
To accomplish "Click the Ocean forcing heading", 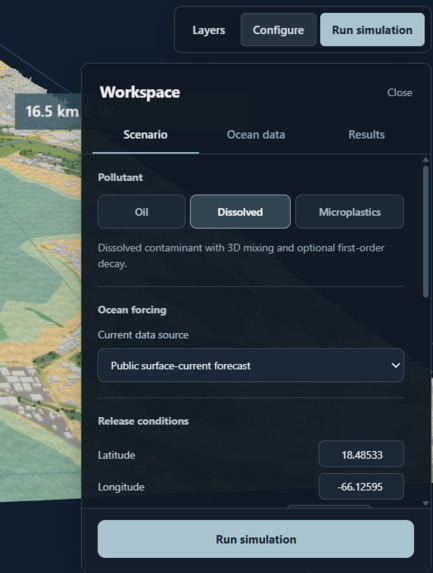I will [x=132, y=310].
